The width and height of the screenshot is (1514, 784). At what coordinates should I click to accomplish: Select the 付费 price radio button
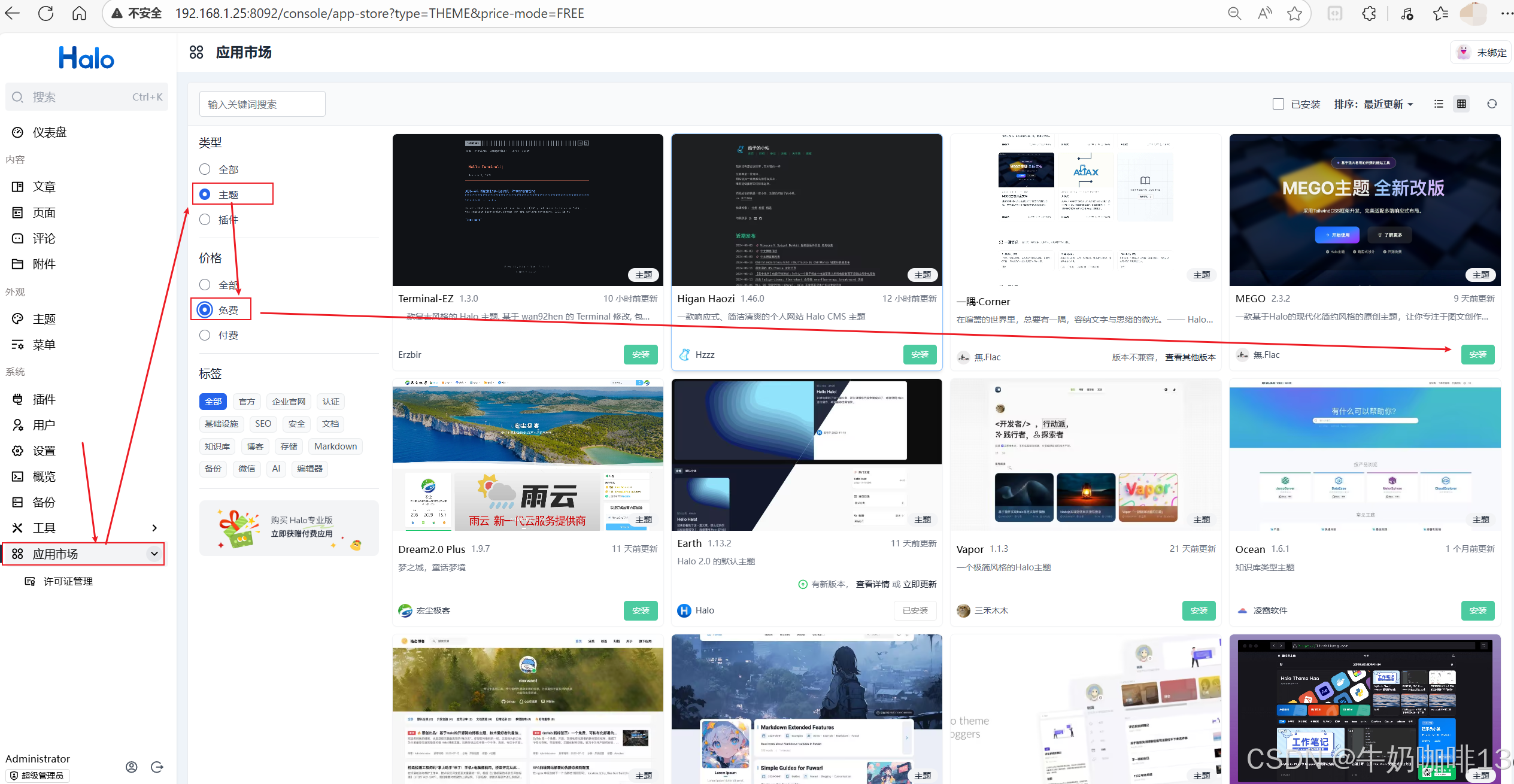205,335
